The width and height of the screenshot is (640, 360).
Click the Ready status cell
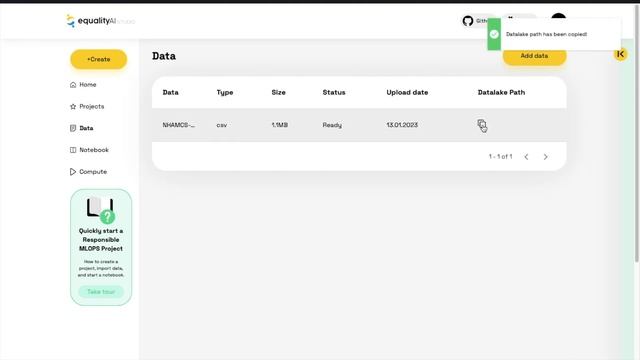[x=332, y=125]
